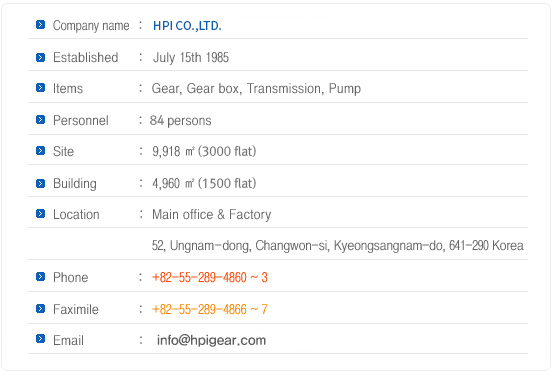Click the Main office & Factory text

pyautogui.click(x=212, y=214)
